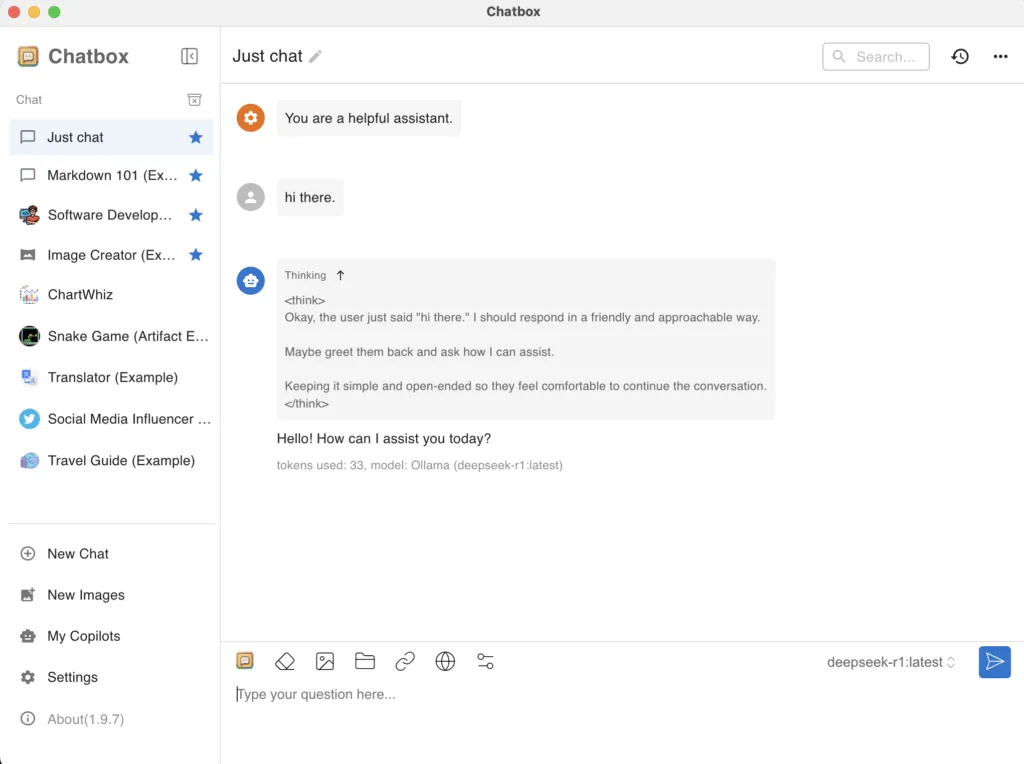
Task: Open the deepseek-r1:latest model selector
Action: [x=891, y=662]
